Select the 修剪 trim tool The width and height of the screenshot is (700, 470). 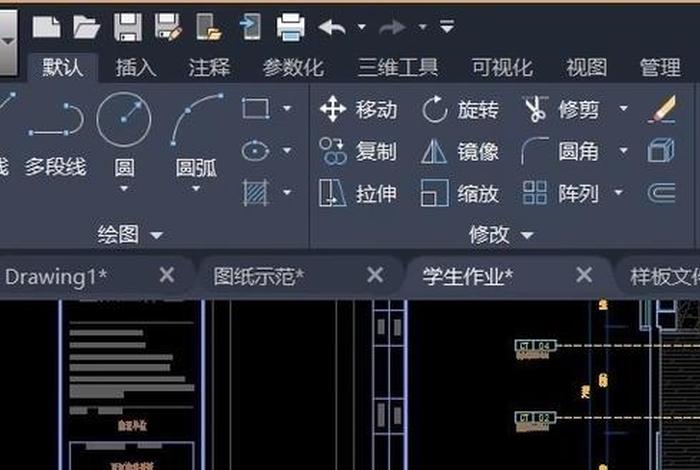(563, 109)
